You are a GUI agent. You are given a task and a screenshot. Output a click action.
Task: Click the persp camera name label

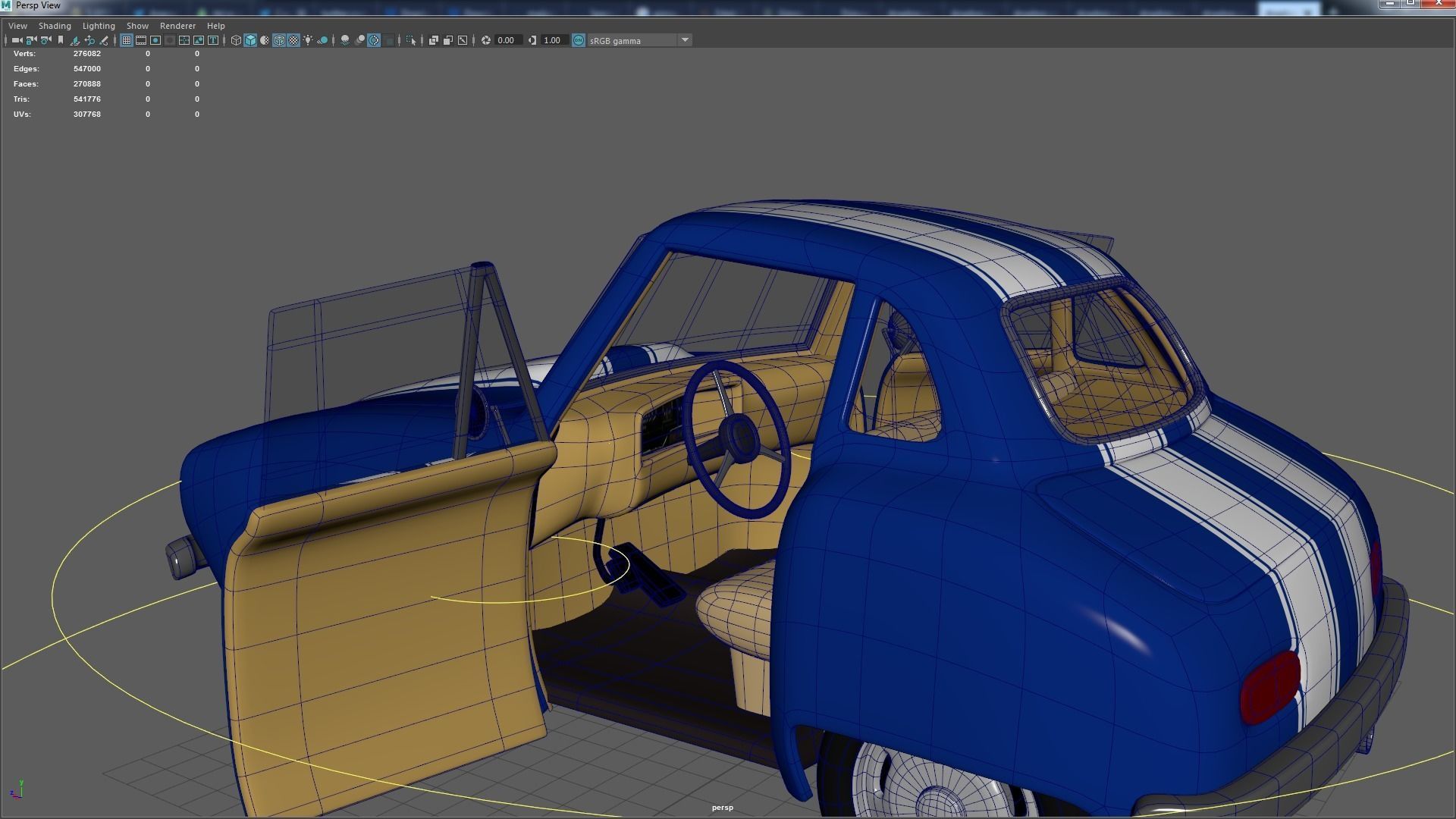[722, 808]
